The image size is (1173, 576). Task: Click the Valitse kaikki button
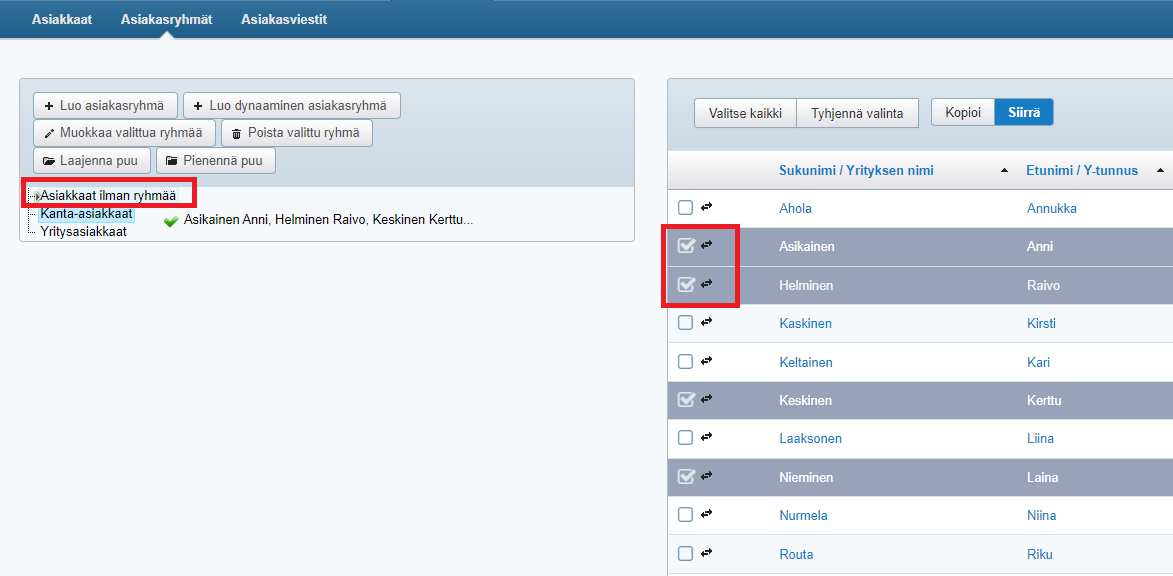745,113
